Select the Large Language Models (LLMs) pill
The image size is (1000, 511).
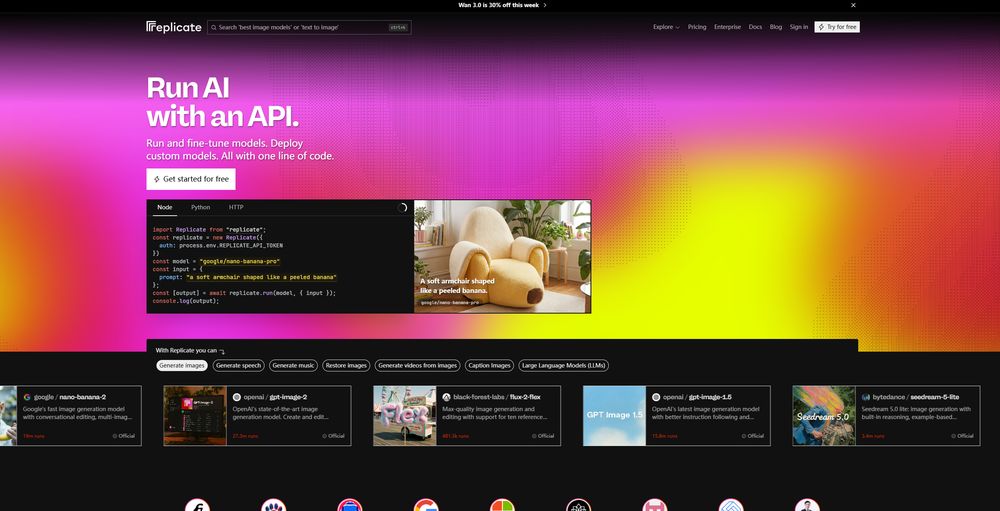(564, 366)
